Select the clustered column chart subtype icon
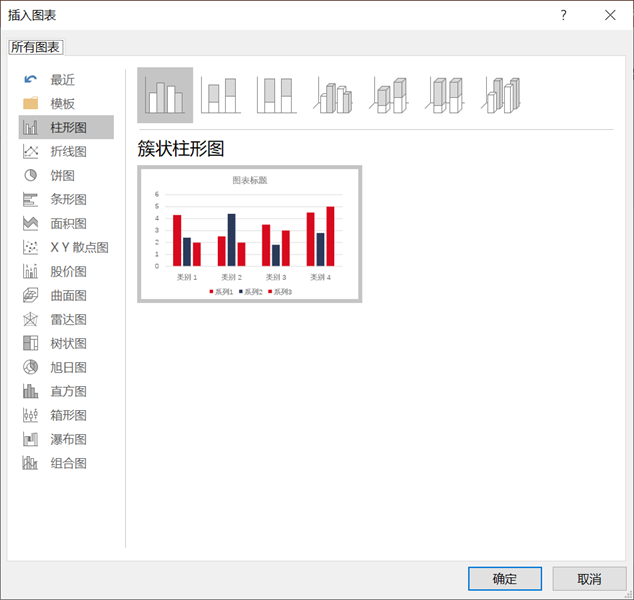The image size is (634, 600). 165,95
